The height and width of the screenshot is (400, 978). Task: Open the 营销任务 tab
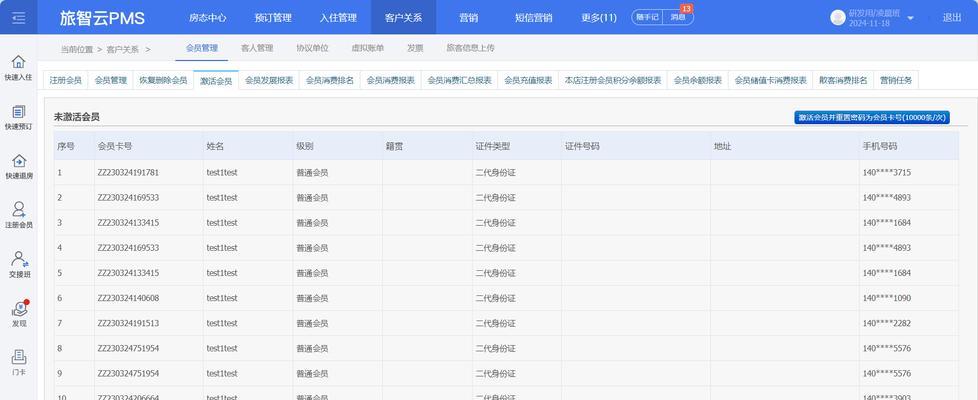click(896, 80)
